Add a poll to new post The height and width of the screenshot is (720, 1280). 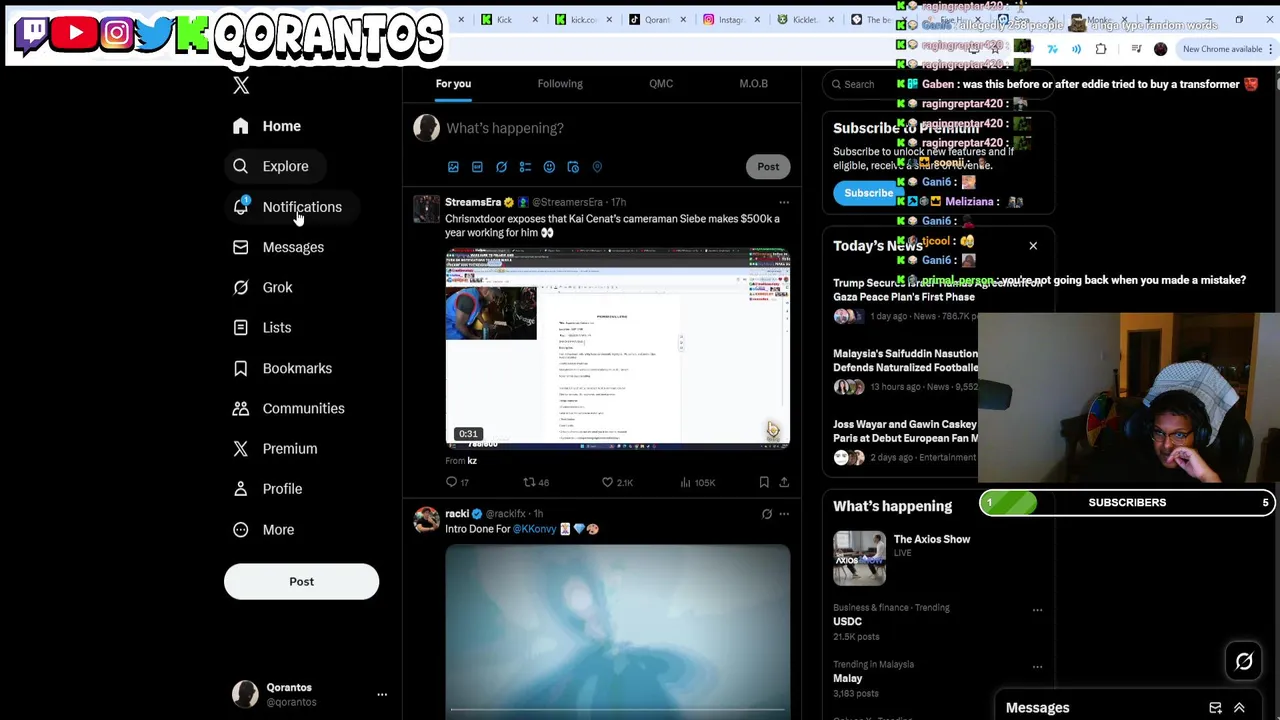pyautogui.click(x=525, y=167)
